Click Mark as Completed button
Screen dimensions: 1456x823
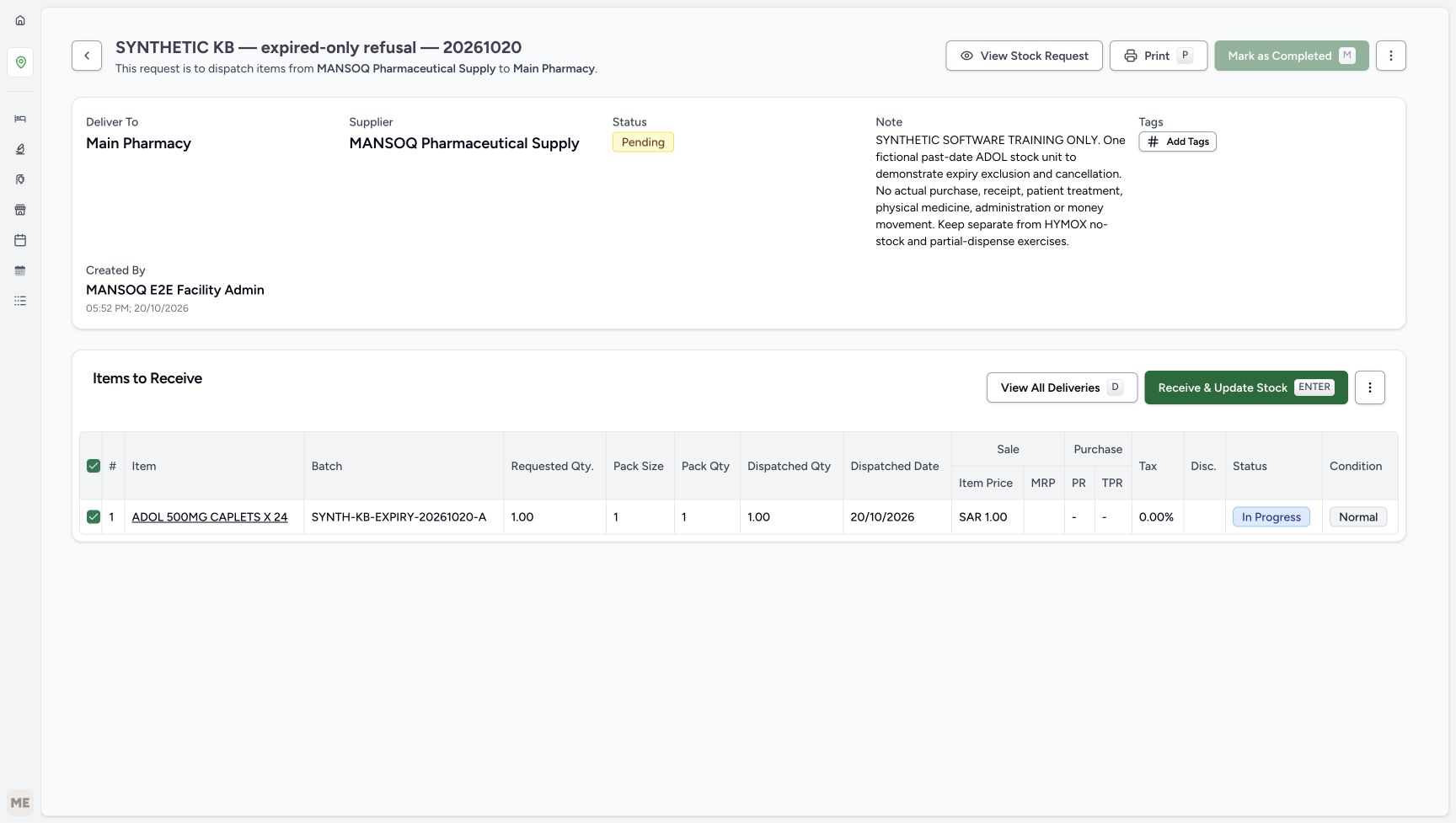[x=1292, y=56]
